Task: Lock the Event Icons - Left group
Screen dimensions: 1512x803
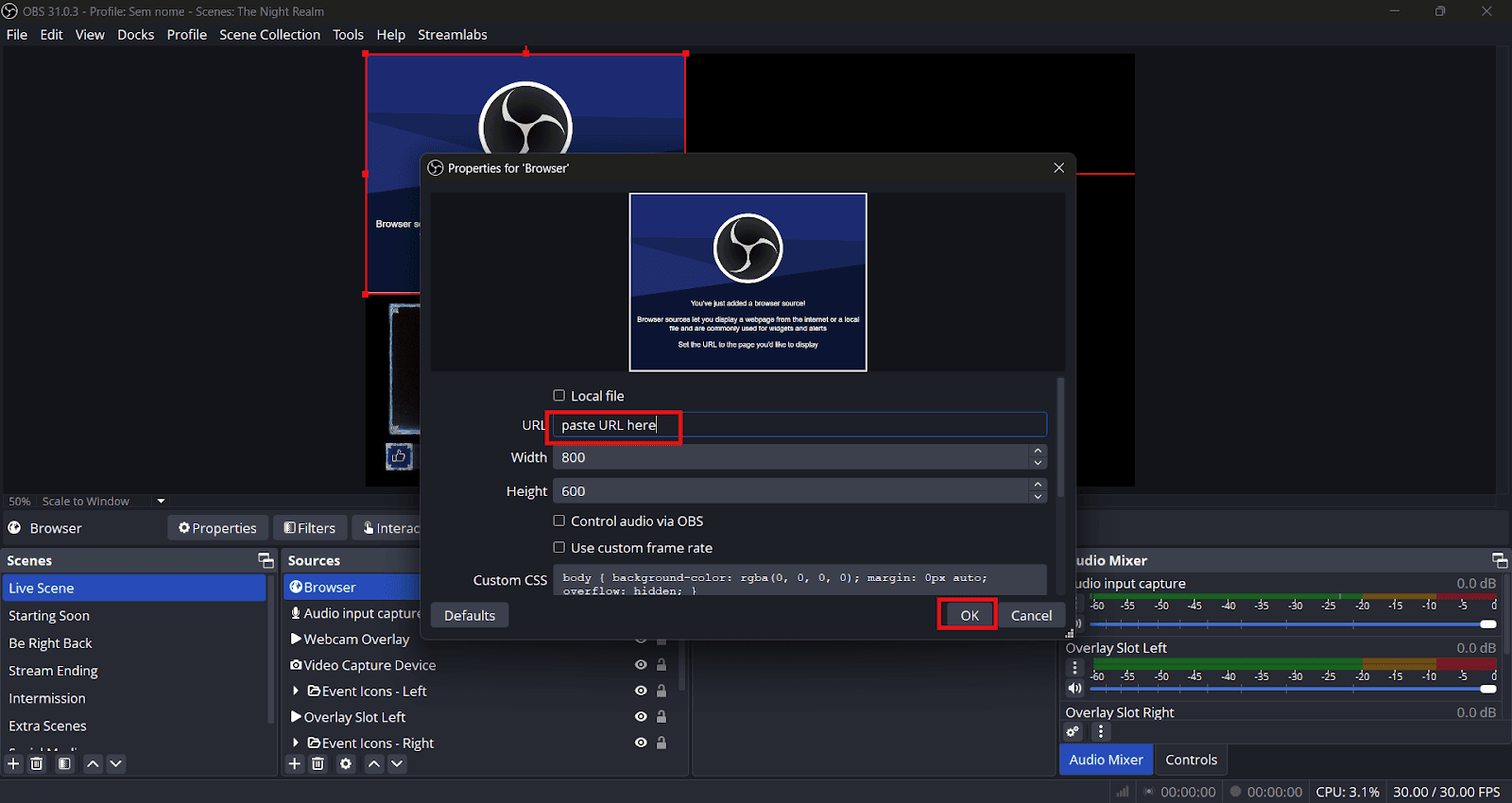Action: (x=661, y=691)
